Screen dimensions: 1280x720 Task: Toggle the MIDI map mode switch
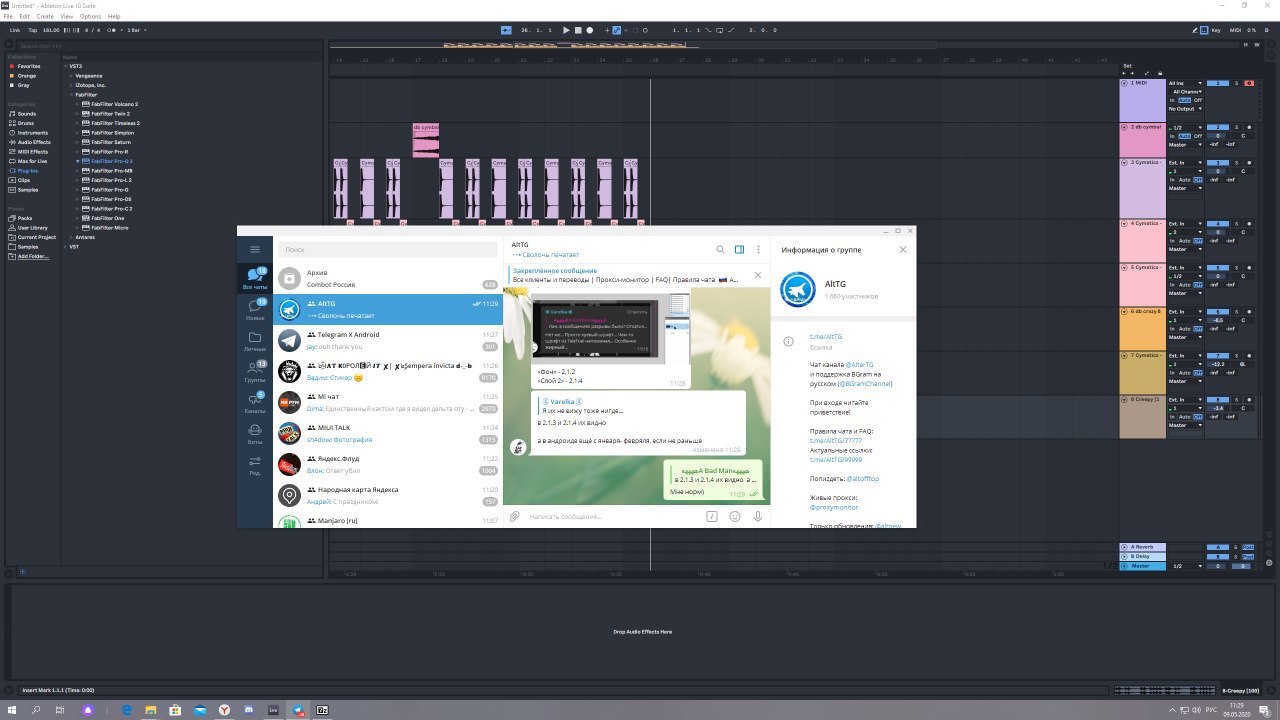point(1235,30)
